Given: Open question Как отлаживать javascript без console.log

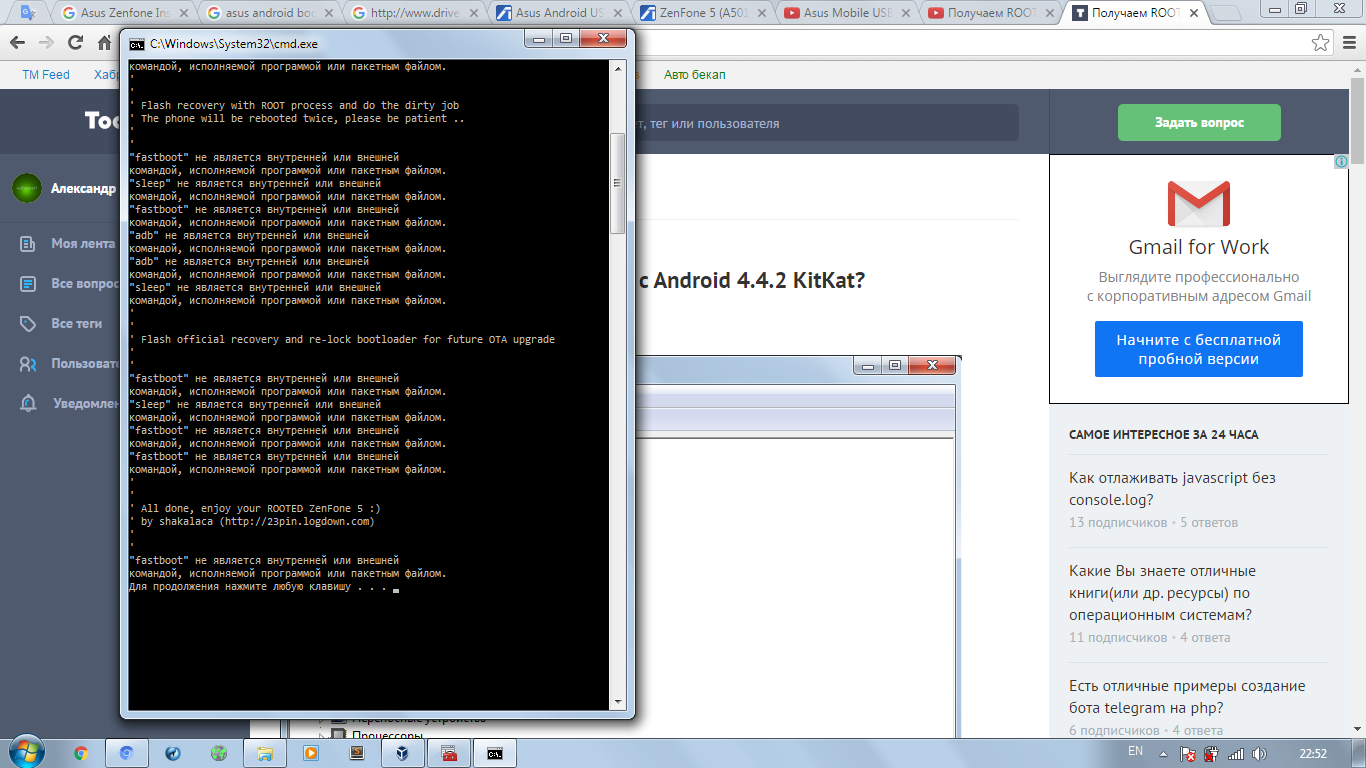Looking at the screenshot, I should [1172, 489].
